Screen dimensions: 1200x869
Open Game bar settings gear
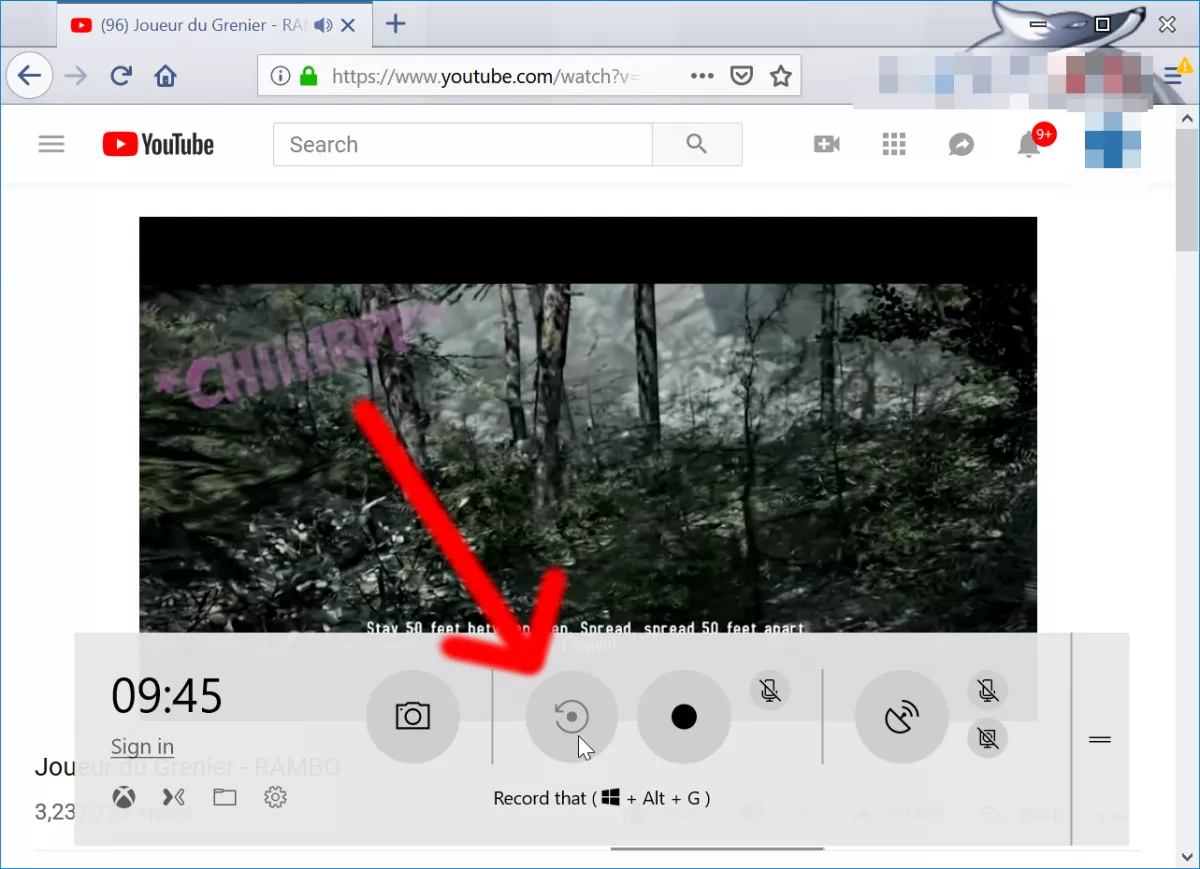pos(276,797)
